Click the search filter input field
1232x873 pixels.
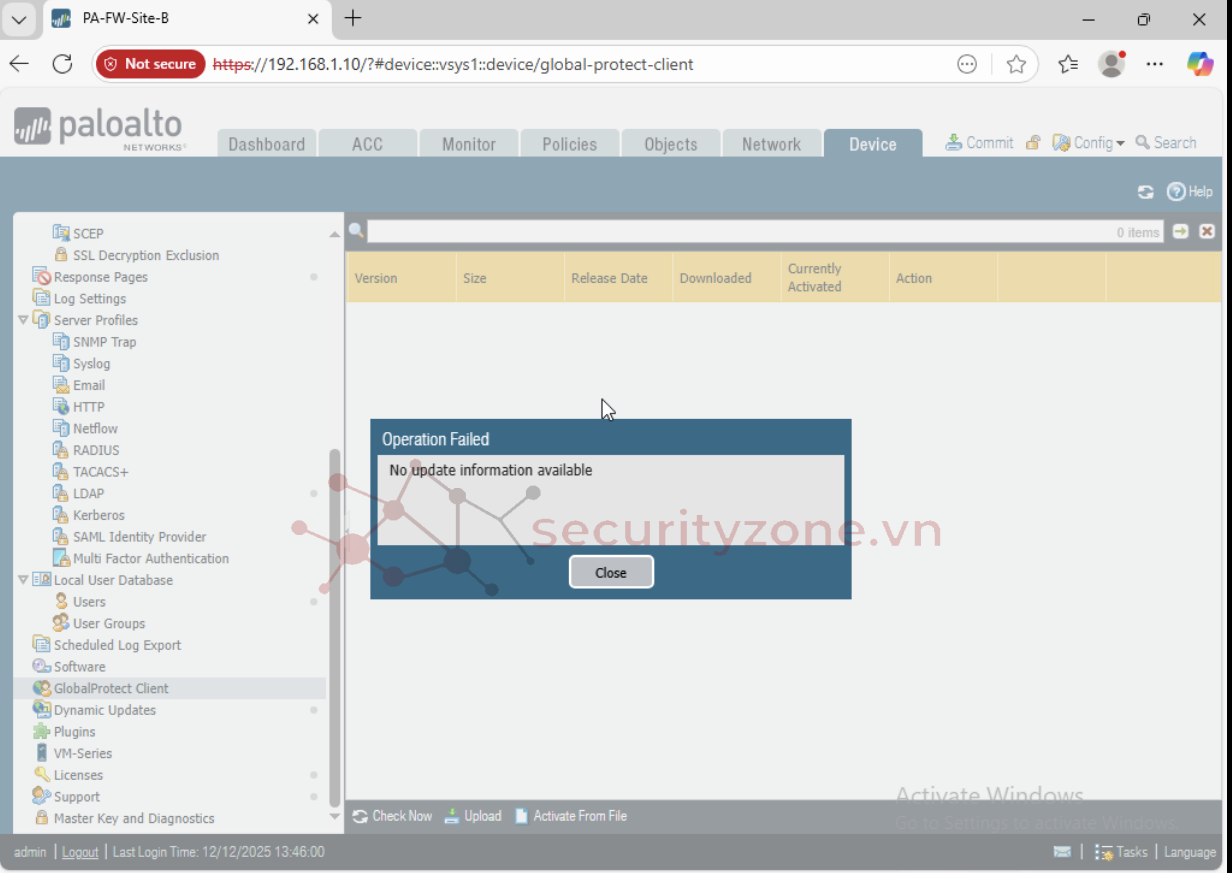coord(740,232)
